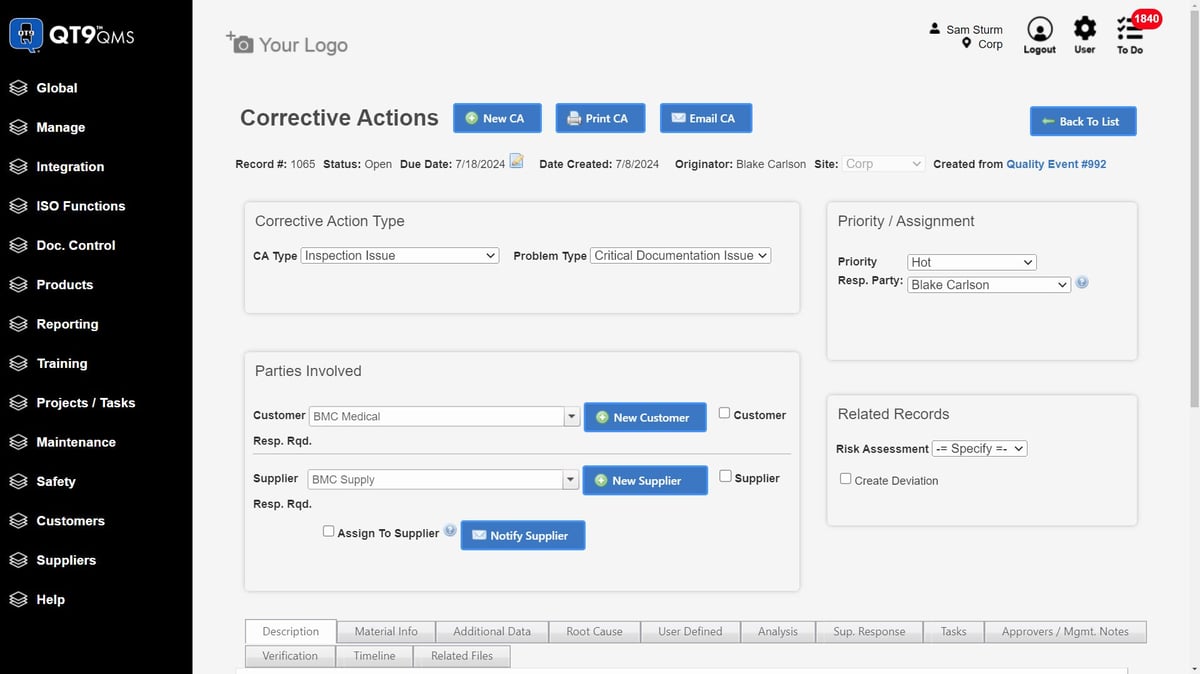
Task: Click the Supplier name input field
Action: tap(435, 480)
